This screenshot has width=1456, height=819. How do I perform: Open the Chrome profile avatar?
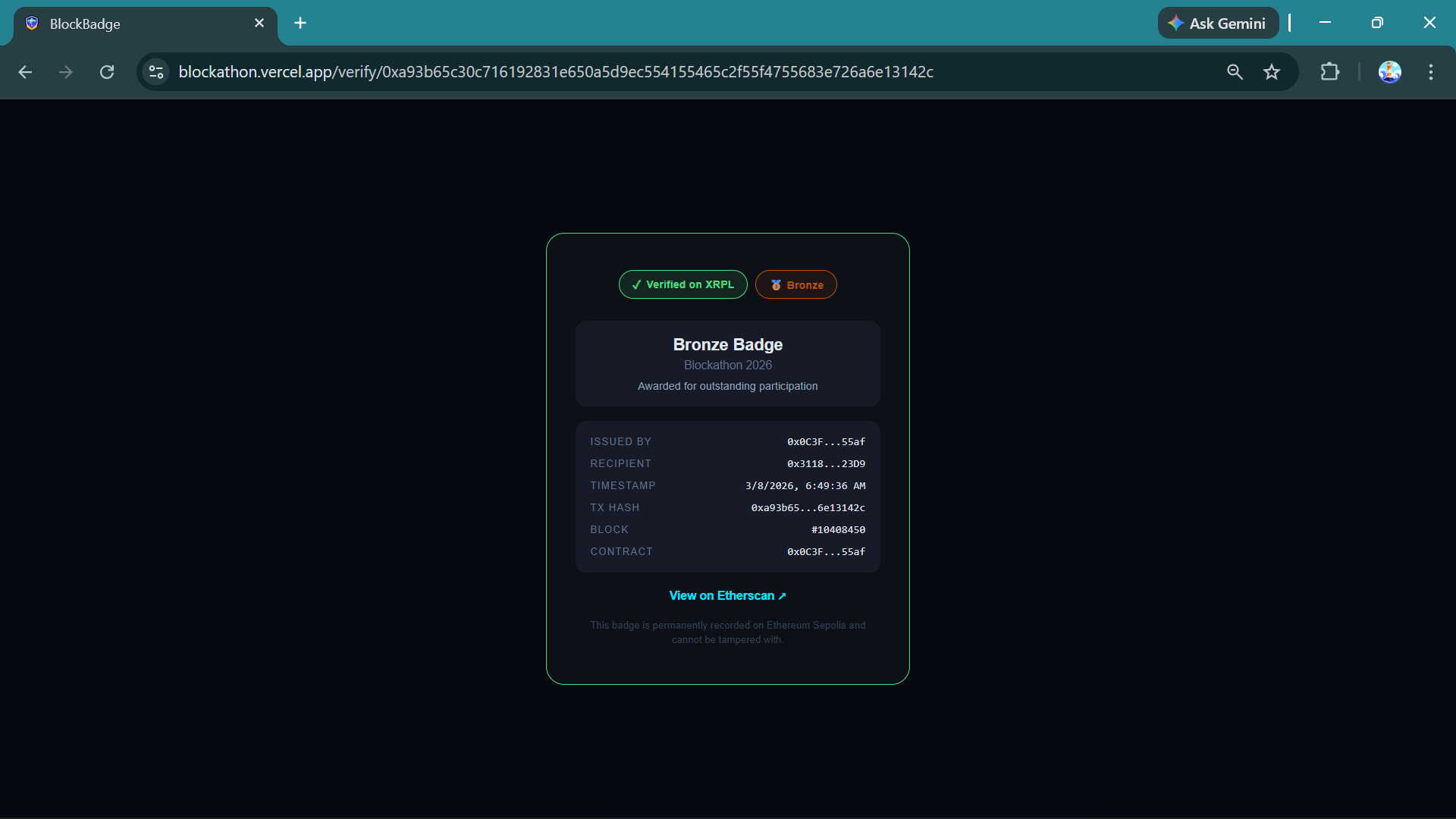(1389, 72)
